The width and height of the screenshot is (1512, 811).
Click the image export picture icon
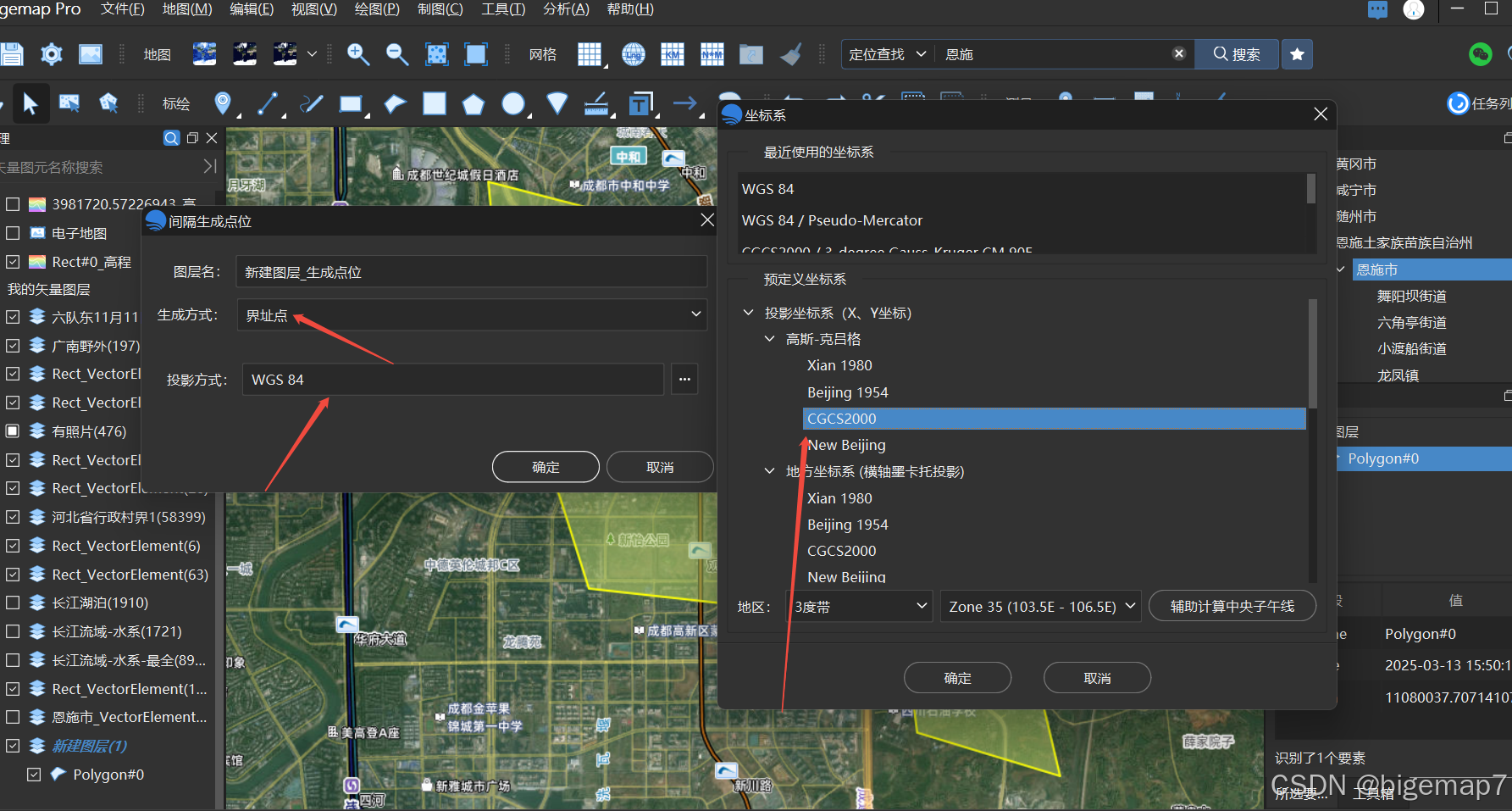point(91,54)
